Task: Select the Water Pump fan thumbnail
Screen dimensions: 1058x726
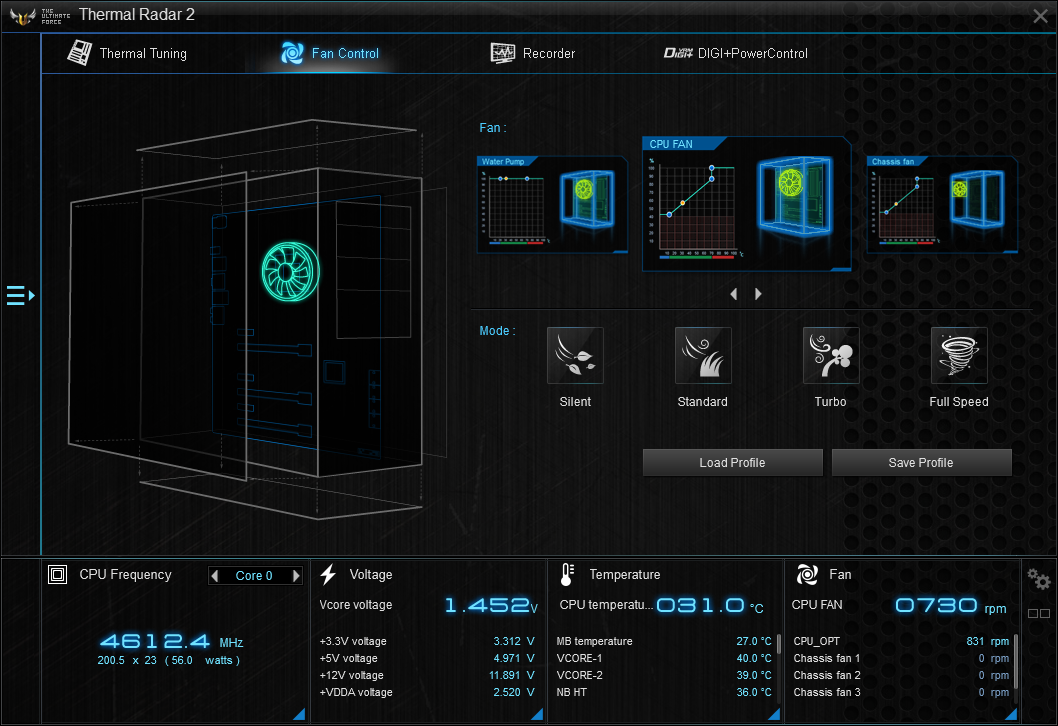Action: tap(552, 205)
